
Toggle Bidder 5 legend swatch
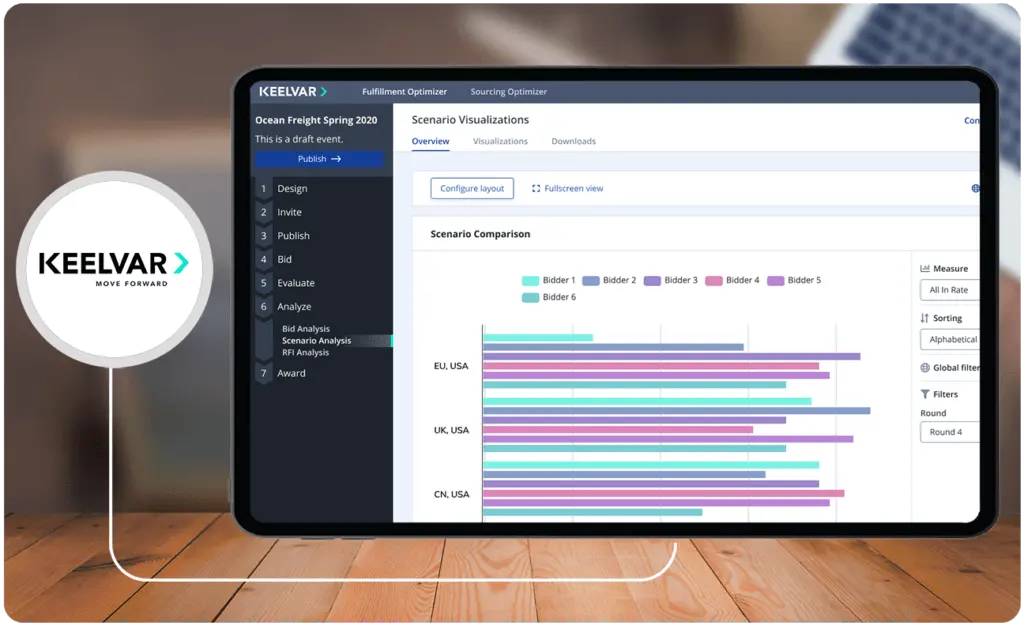click(x=775, y=281)
